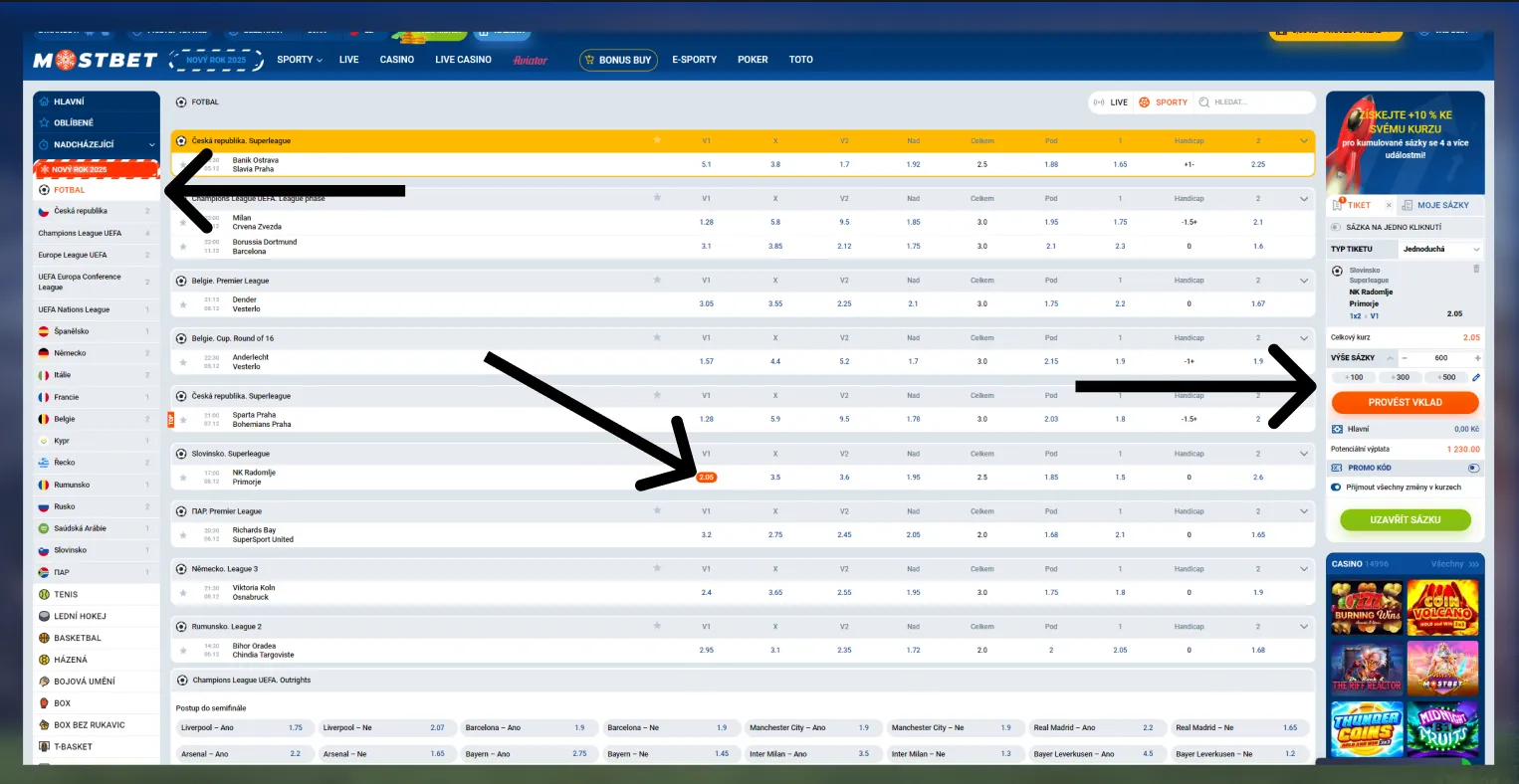The image size is (1519, 784).
Task: Open T-Basket in the sidebar
Action: (97, 746)
